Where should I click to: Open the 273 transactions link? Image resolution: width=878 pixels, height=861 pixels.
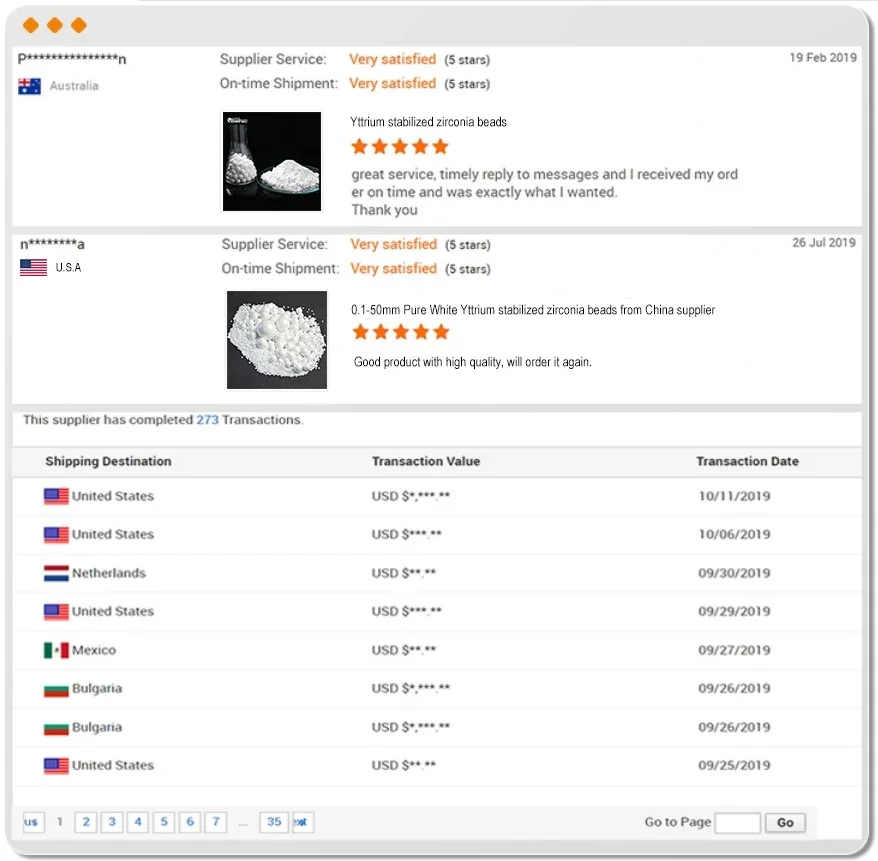coord(207,420)
